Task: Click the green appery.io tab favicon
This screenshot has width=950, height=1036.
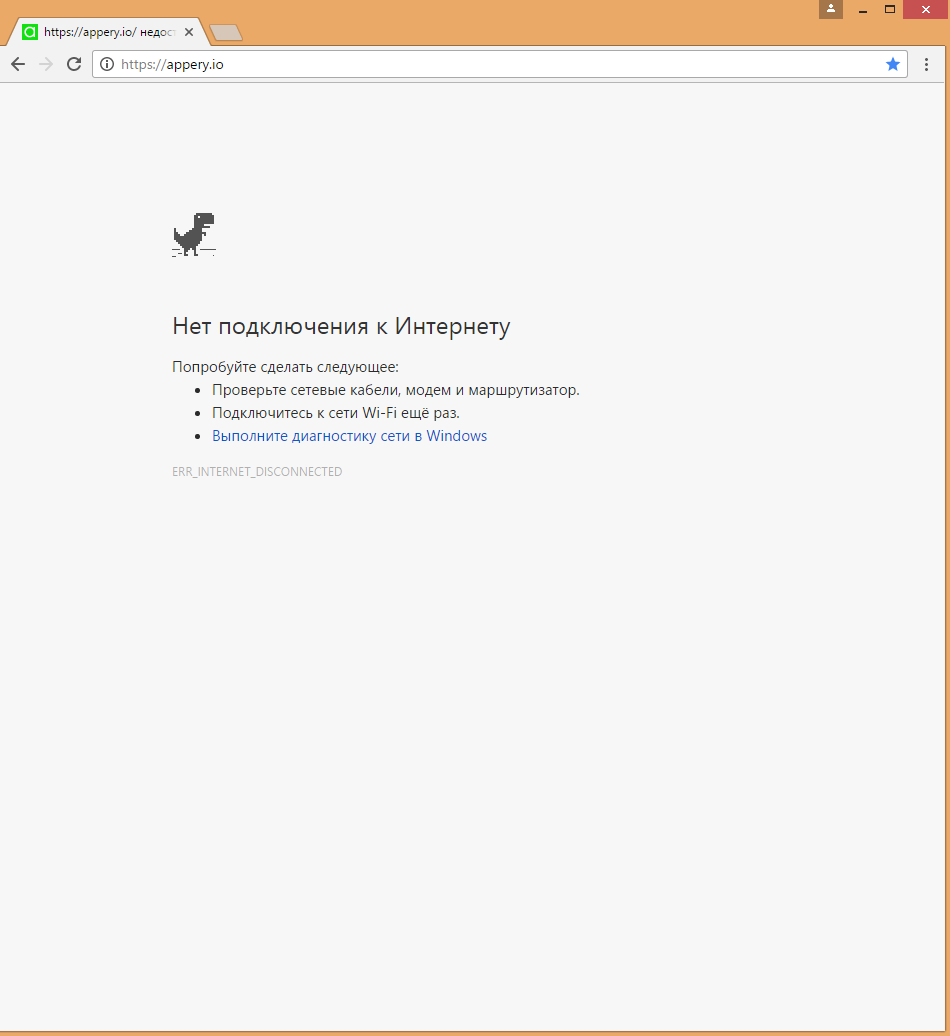Action: (30, 32)
